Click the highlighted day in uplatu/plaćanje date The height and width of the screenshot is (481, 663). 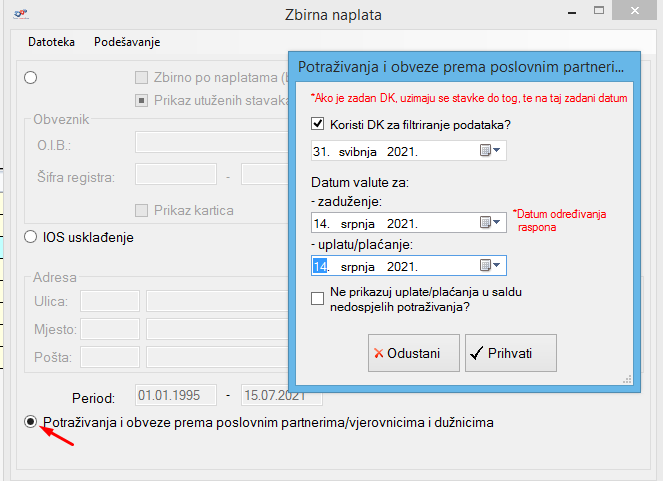pos(320,266)
